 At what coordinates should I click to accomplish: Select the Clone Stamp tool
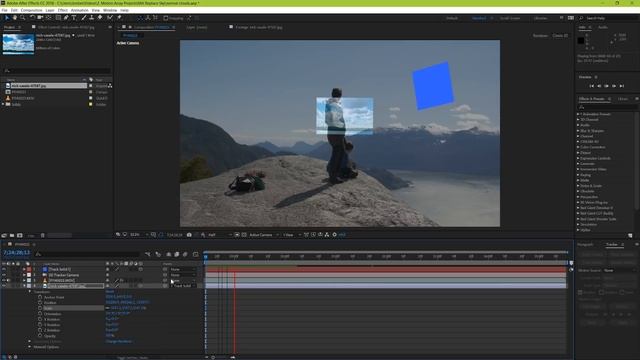91,18
